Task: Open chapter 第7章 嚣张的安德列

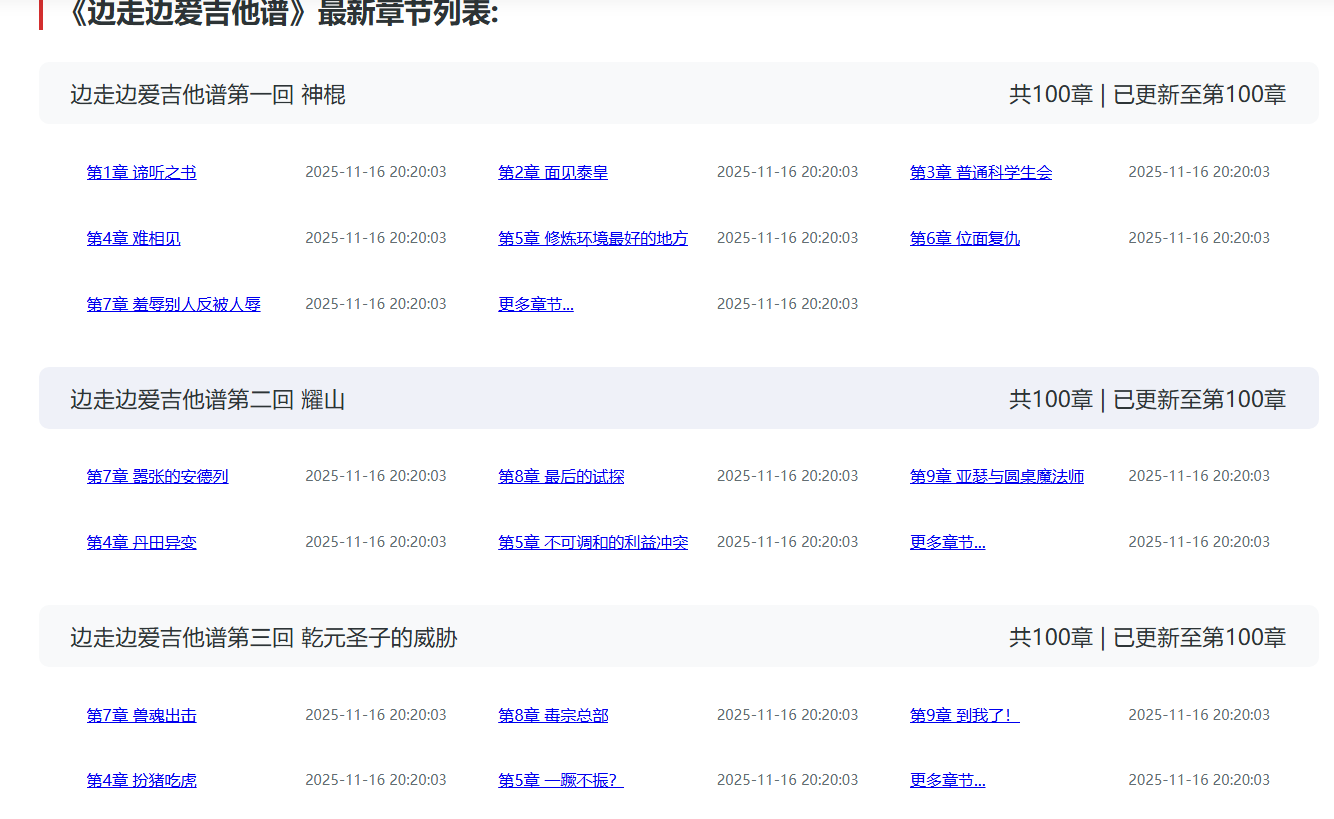Action: [x=157, y=475]
